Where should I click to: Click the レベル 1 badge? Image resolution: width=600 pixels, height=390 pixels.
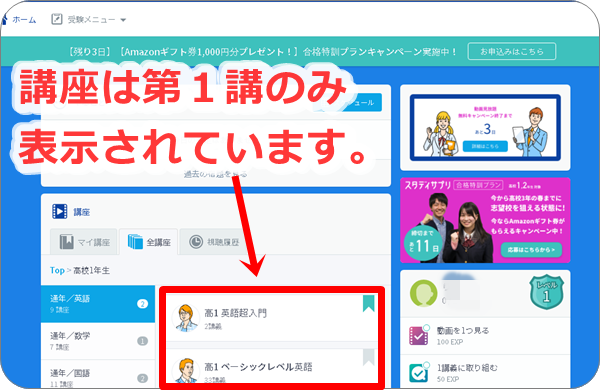[546, 292]
